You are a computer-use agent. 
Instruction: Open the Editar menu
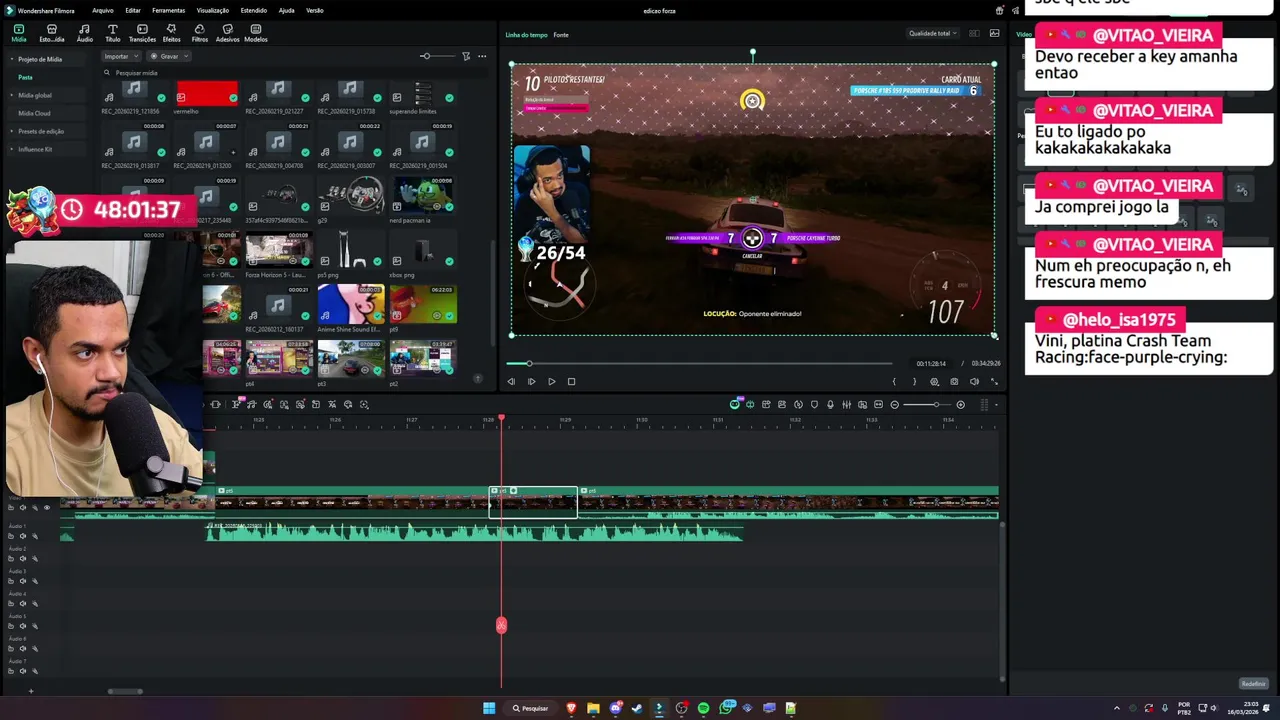coord(133,10)
